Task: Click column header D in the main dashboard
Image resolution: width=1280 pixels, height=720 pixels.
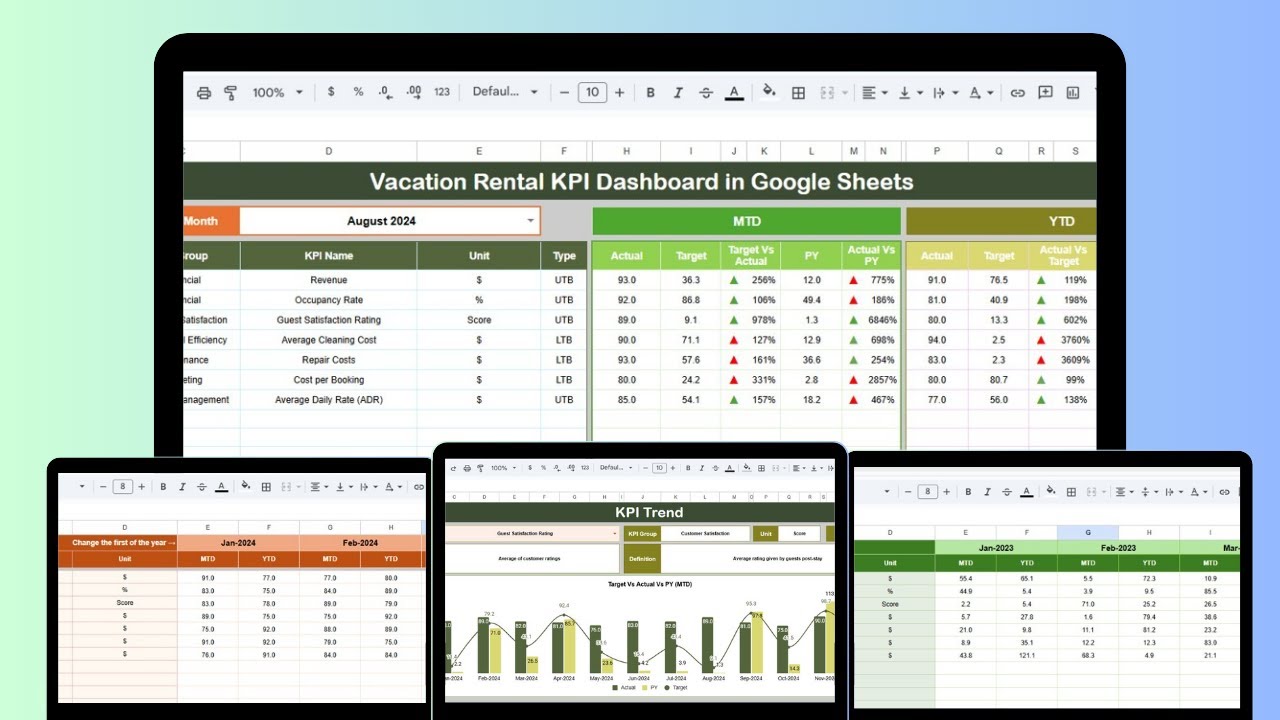Action: click(329, 151)
